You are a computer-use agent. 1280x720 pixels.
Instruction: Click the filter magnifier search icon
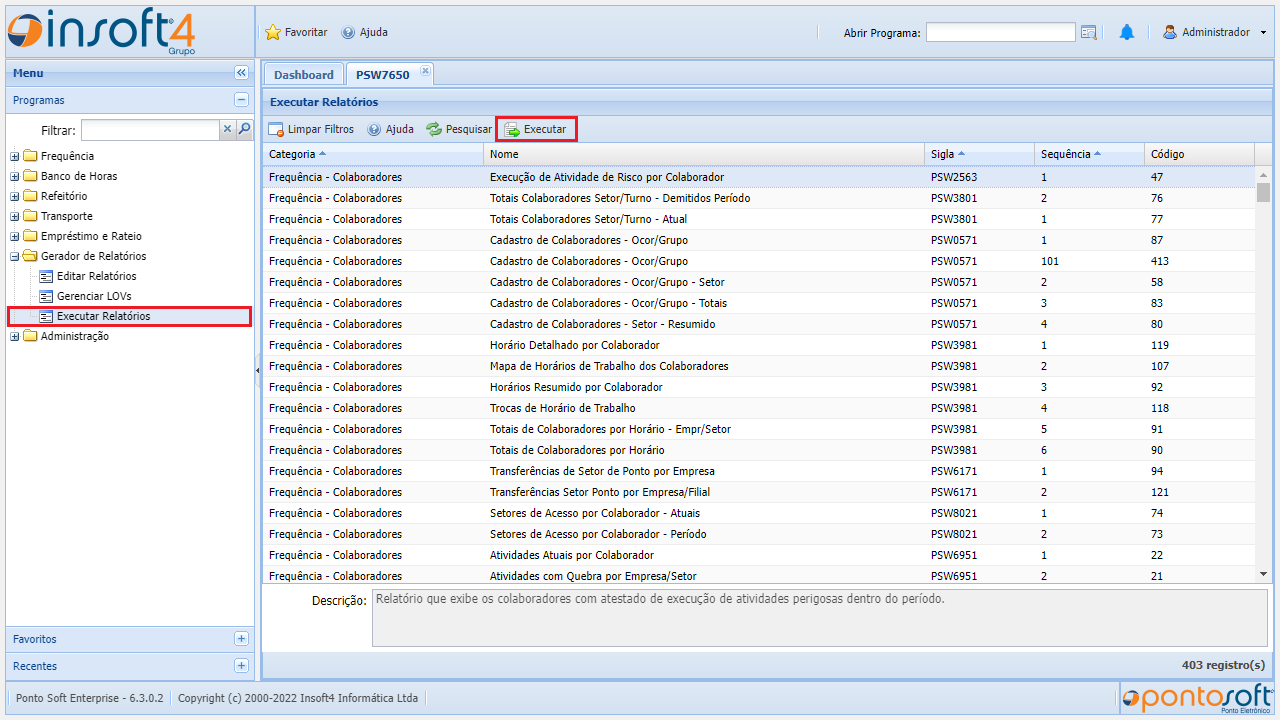[x=244, y=129]
